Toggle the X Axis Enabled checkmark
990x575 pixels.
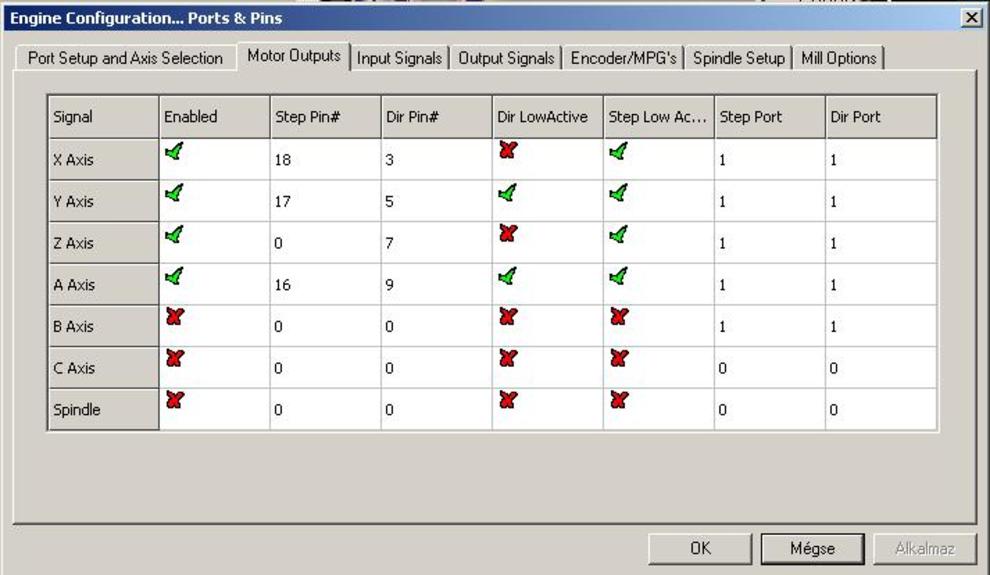pyautogui.click(x=175, y=152)
